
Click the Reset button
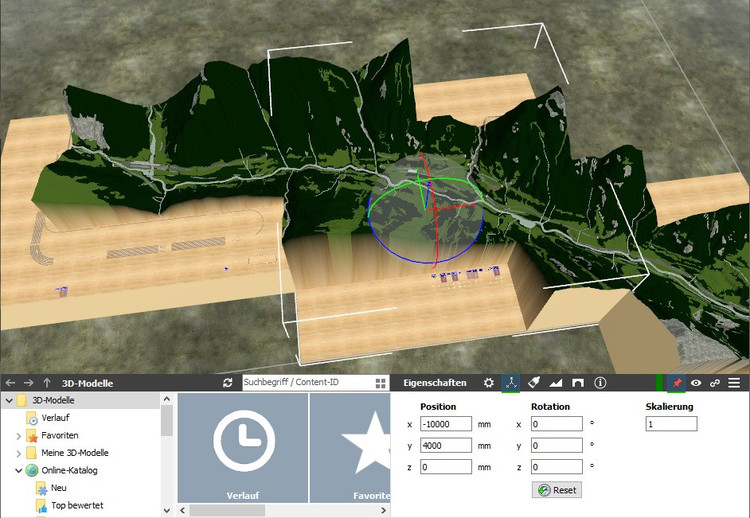pyautogui.click(x=557, y=490)
